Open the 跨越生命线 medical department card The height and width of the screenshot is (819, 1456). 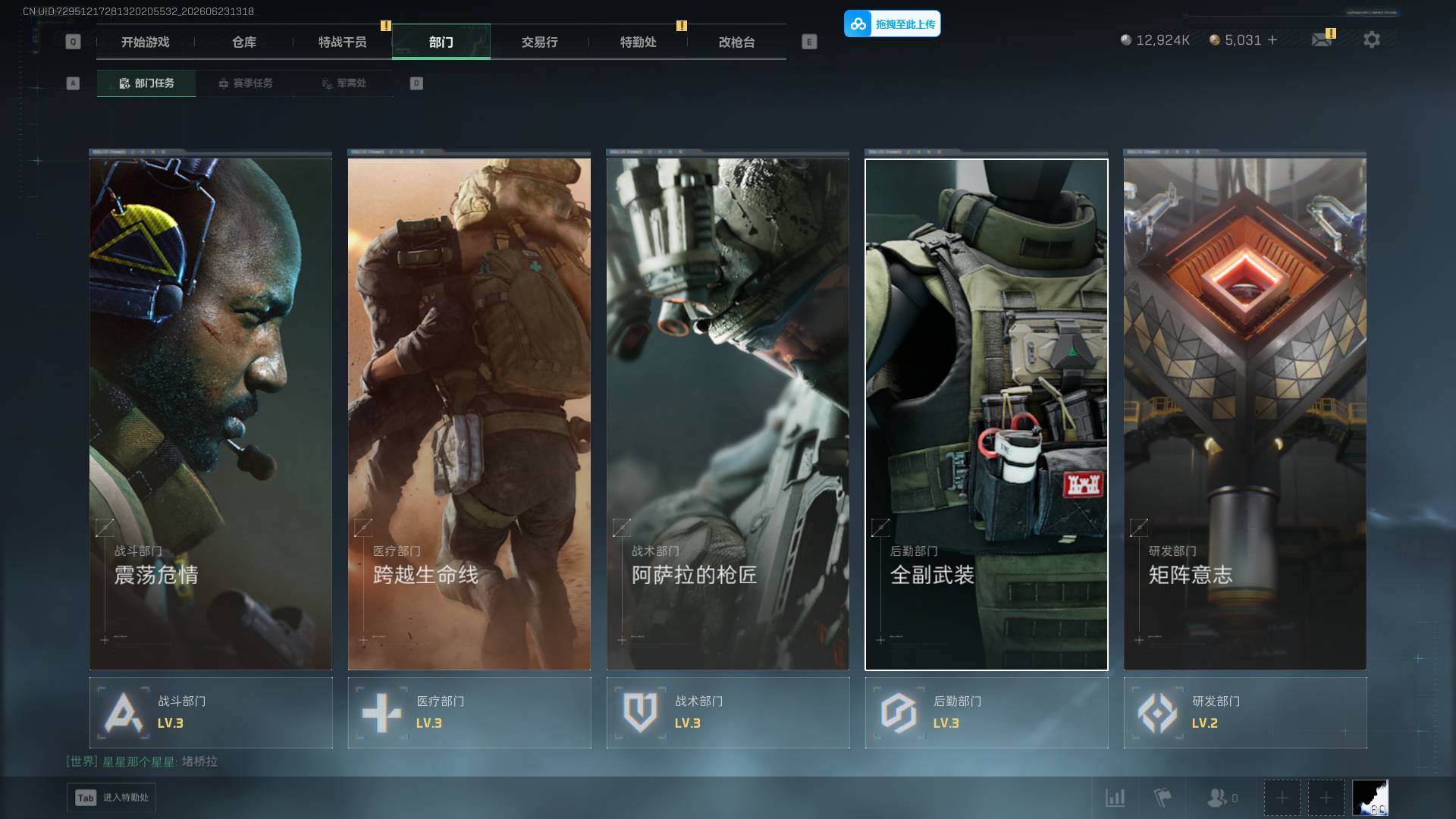point(469,413)
